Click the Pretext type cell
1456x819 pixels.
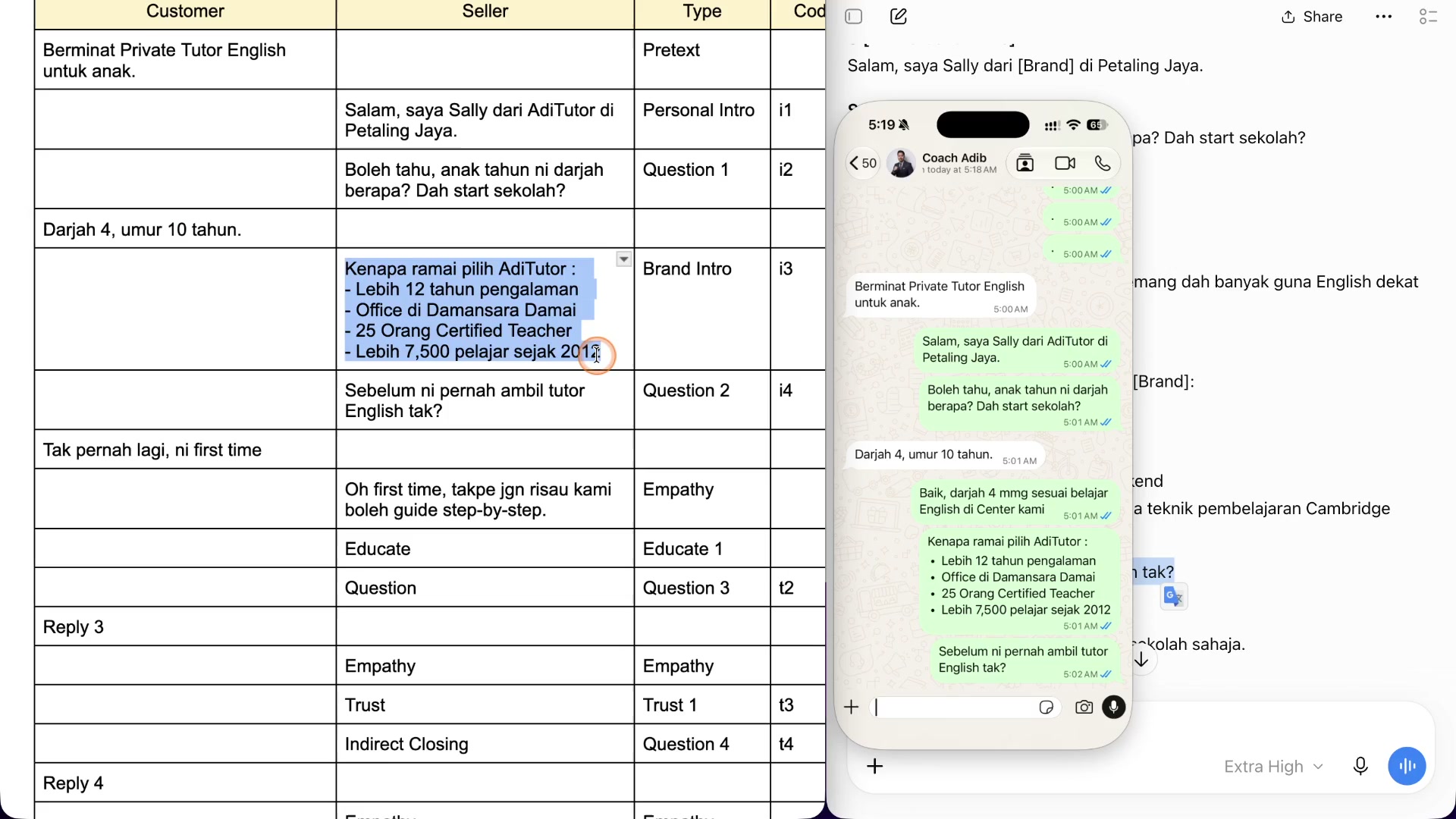[x=702, y=60]
